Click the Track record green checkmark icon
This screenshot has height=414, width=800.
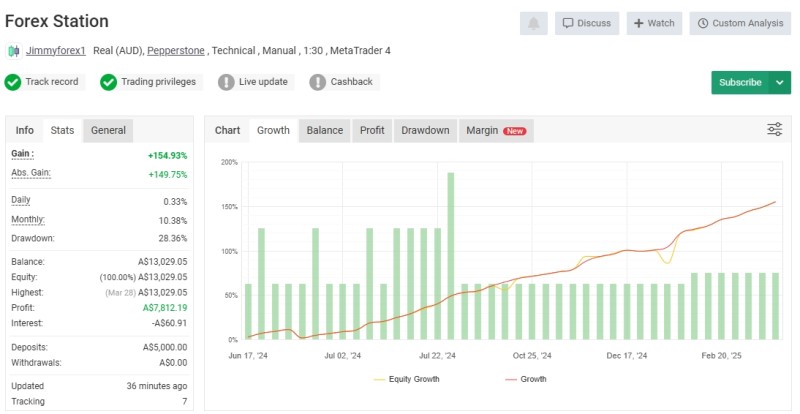pos(13,82)
